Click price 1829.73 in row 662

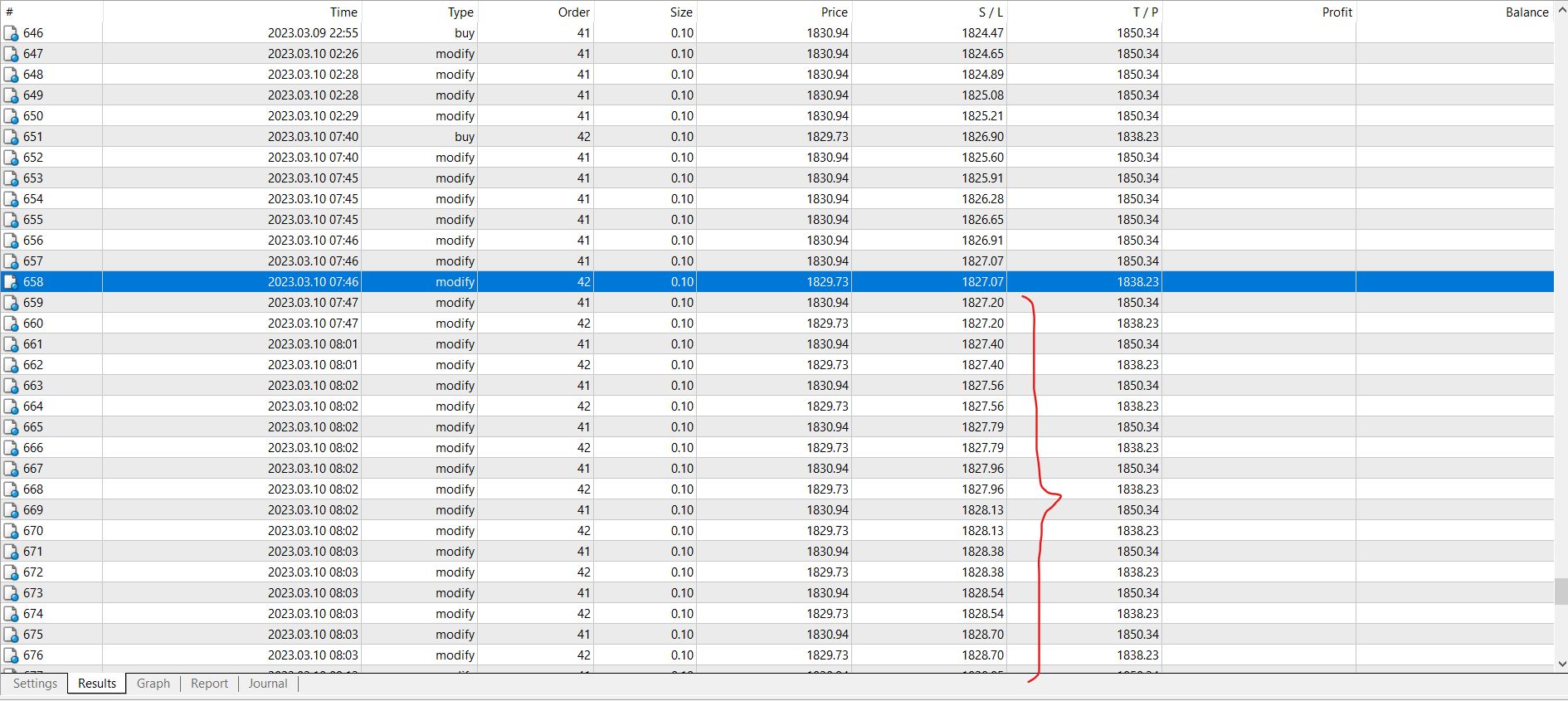point(827,365)
